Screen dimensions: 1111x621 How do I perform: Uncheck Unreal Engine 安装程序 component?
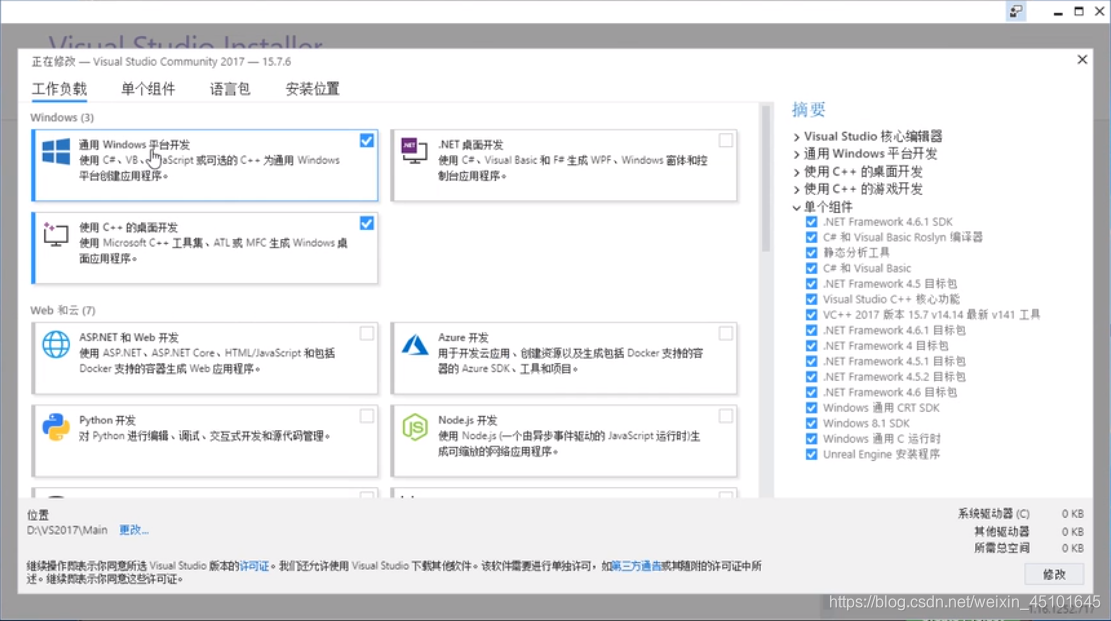(x=811, y=454)
